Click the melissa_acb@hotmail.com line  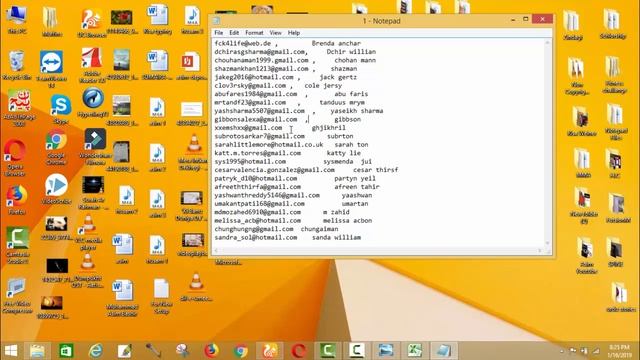(293, 220)
